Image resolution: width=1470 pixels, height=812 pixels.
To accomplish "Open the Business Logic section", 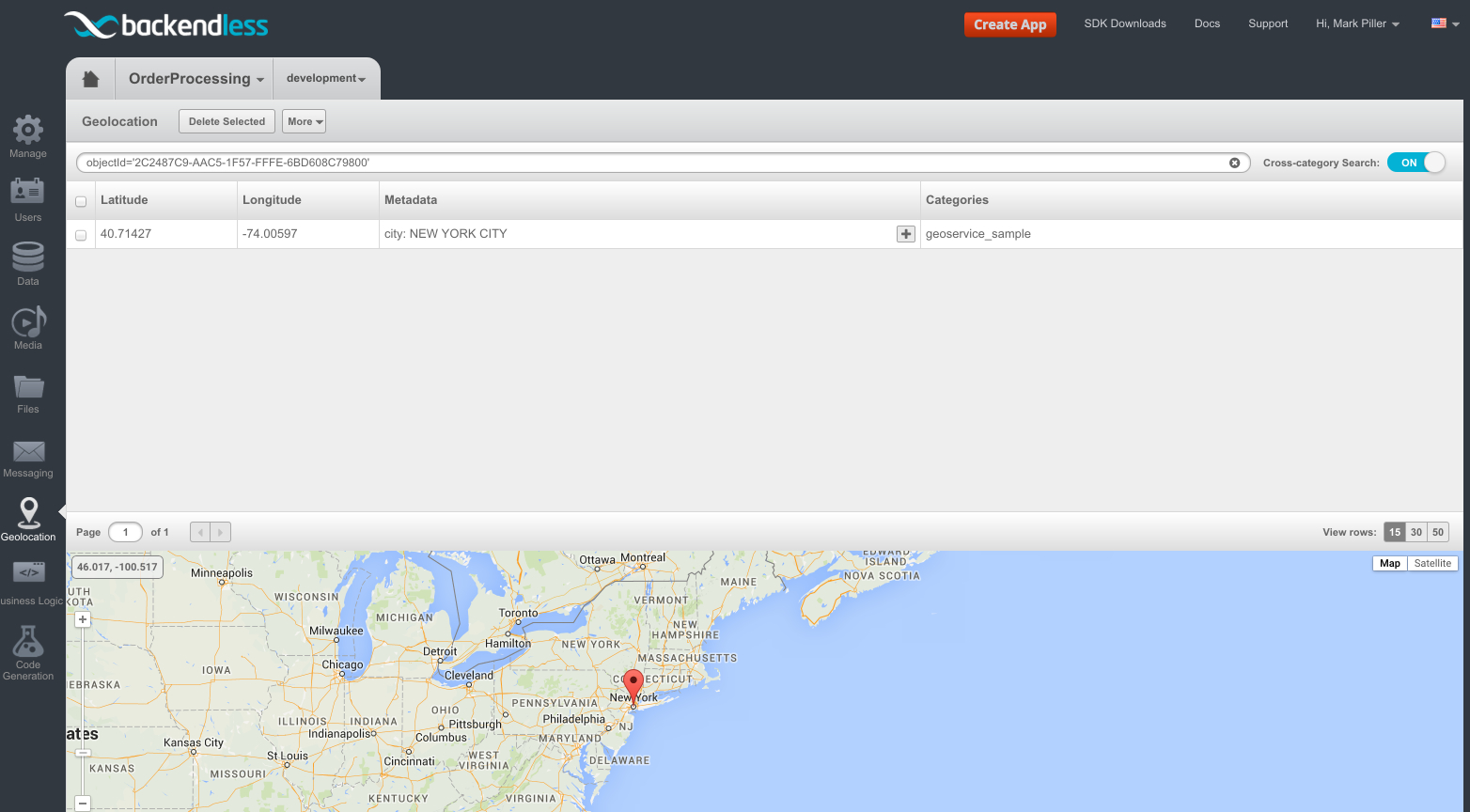I will coord(30,584).
